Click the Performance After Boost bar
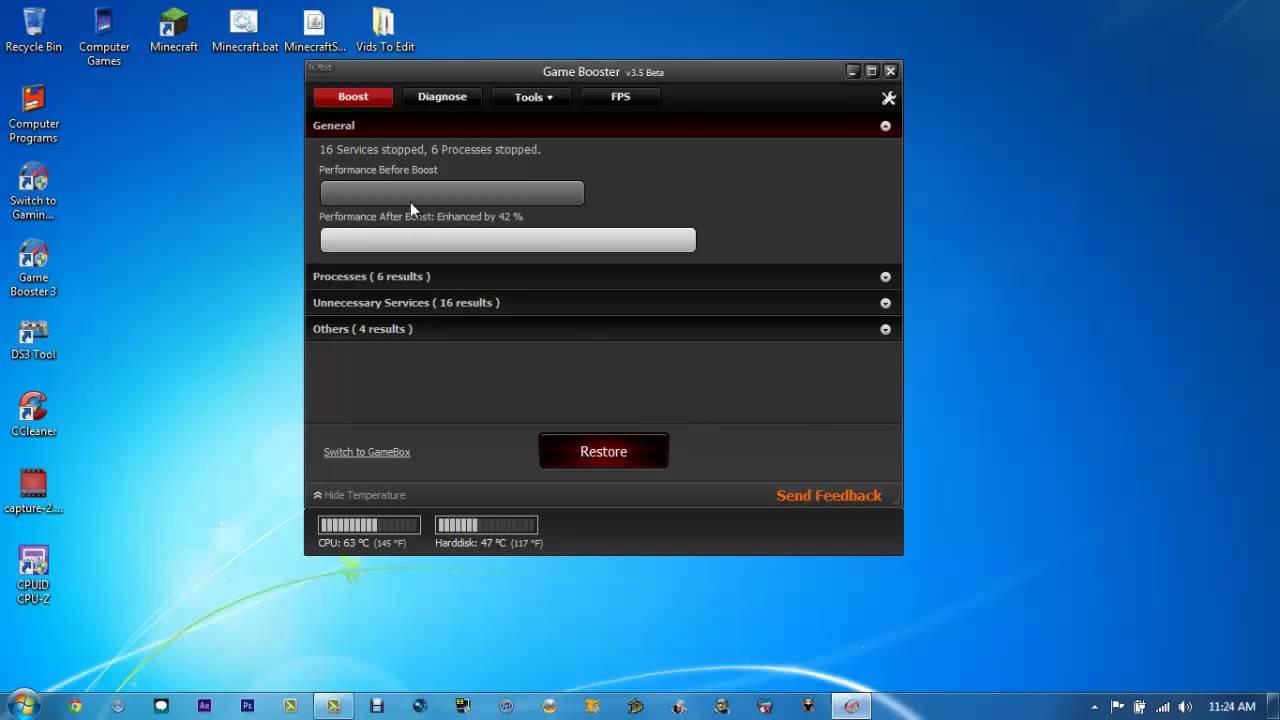 click(508, 240)
